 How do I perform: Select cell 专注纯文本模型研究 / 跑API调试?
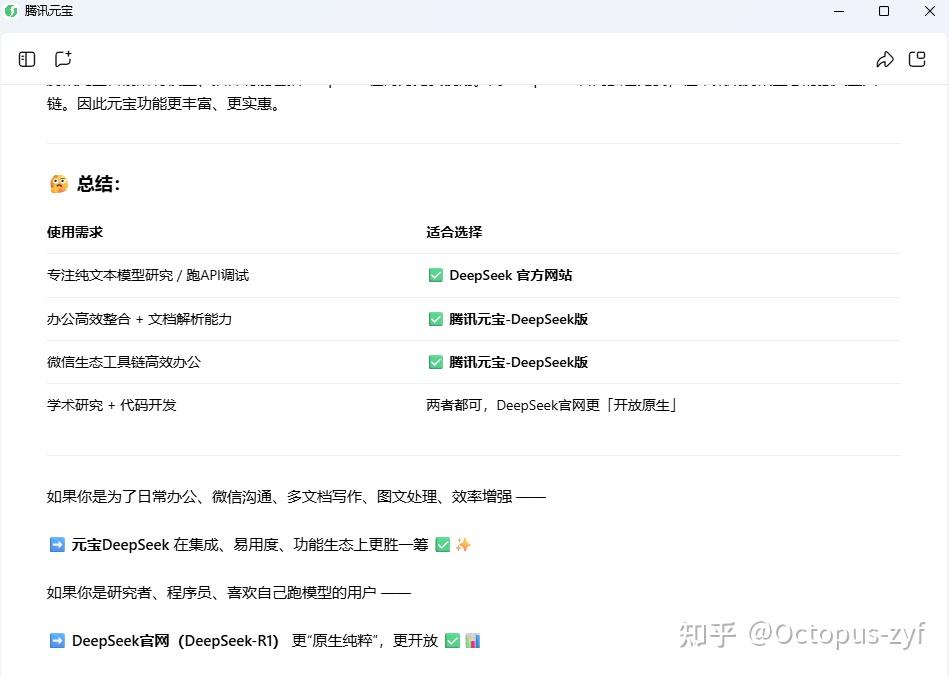[148, 275]
